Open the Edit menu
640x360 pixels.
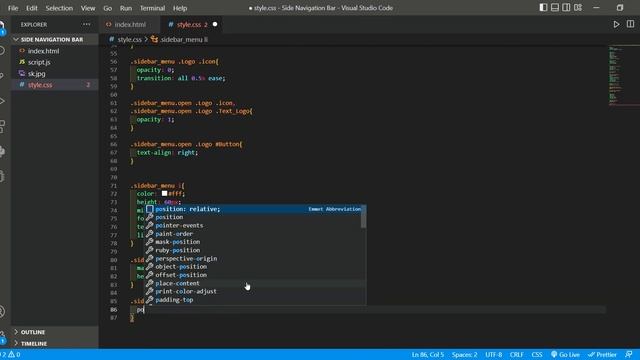coord(31,8)
